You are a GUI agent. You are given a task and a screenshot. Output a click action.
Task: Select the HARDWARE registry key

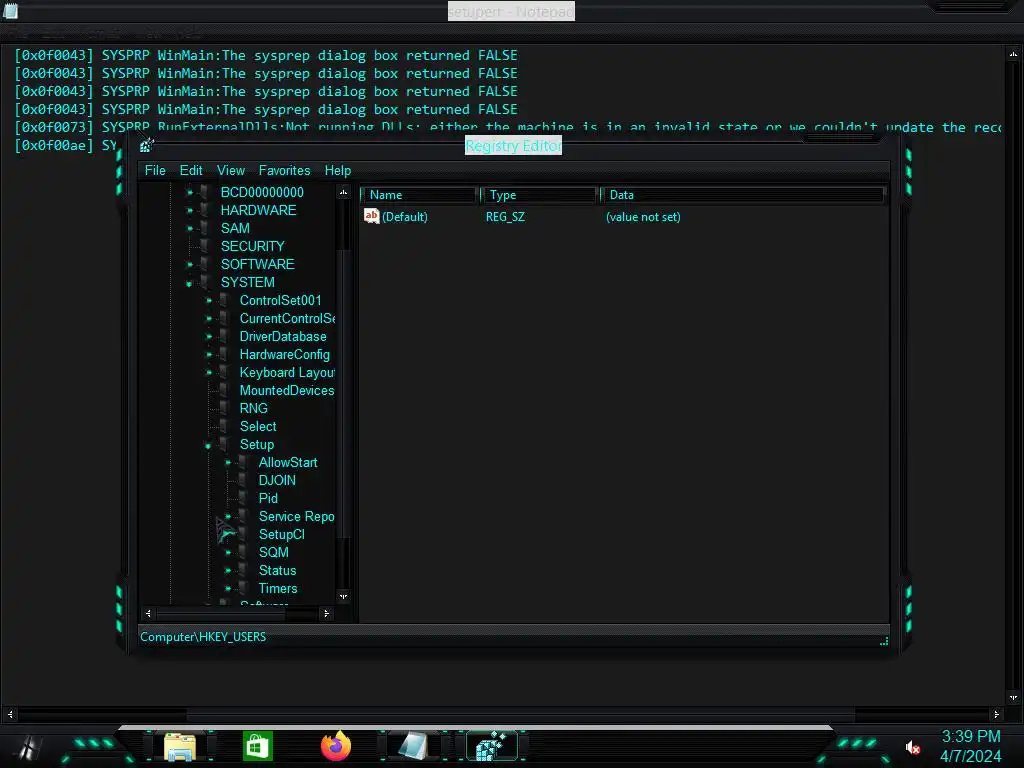[x=258, y=210]
